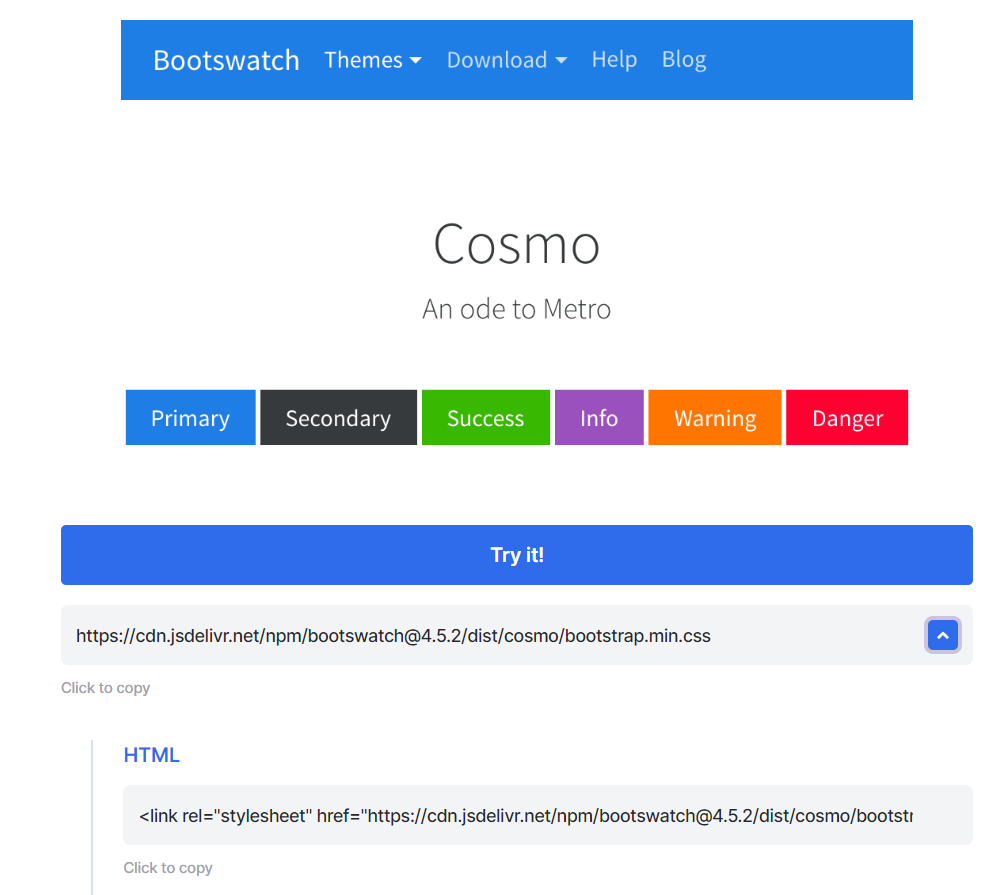
Task: Open the Blog link in navbar
Action: [x=684, y=60]
